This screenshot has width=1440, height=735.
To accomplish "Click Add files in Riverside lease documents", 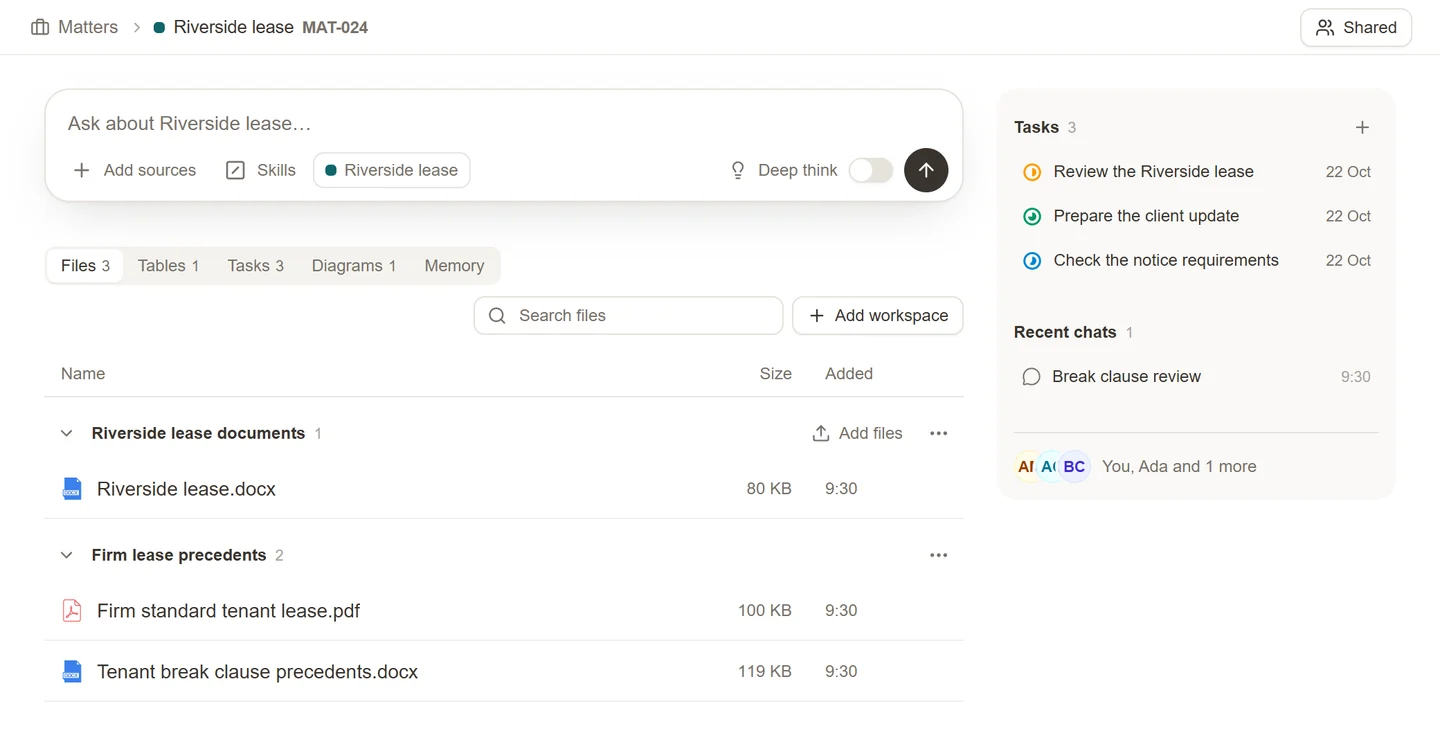I will pyautogui.click(x=857, y=433).
